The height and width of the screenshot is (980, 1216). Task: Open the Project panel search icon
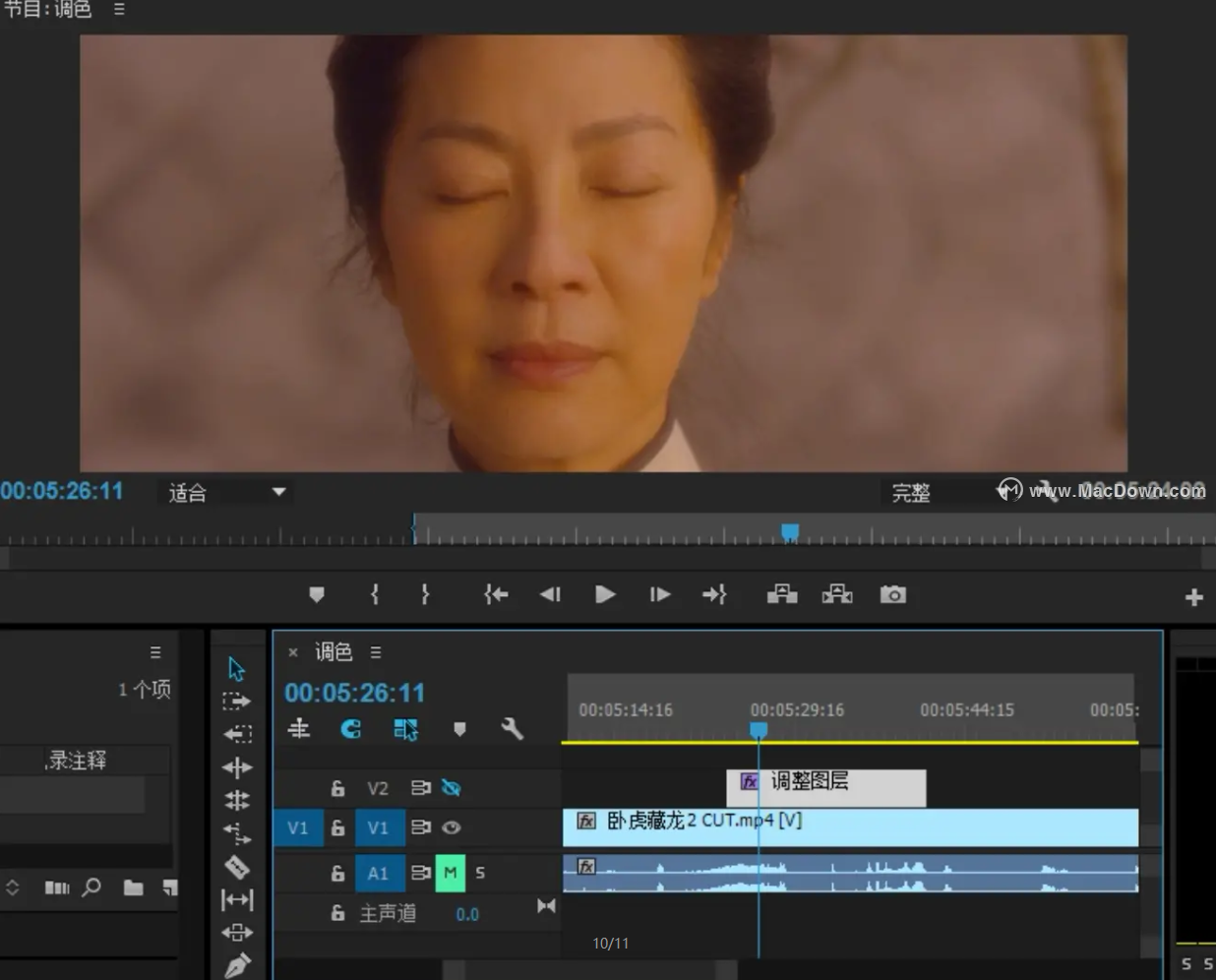pyautogui.click(x=91, y=888)
